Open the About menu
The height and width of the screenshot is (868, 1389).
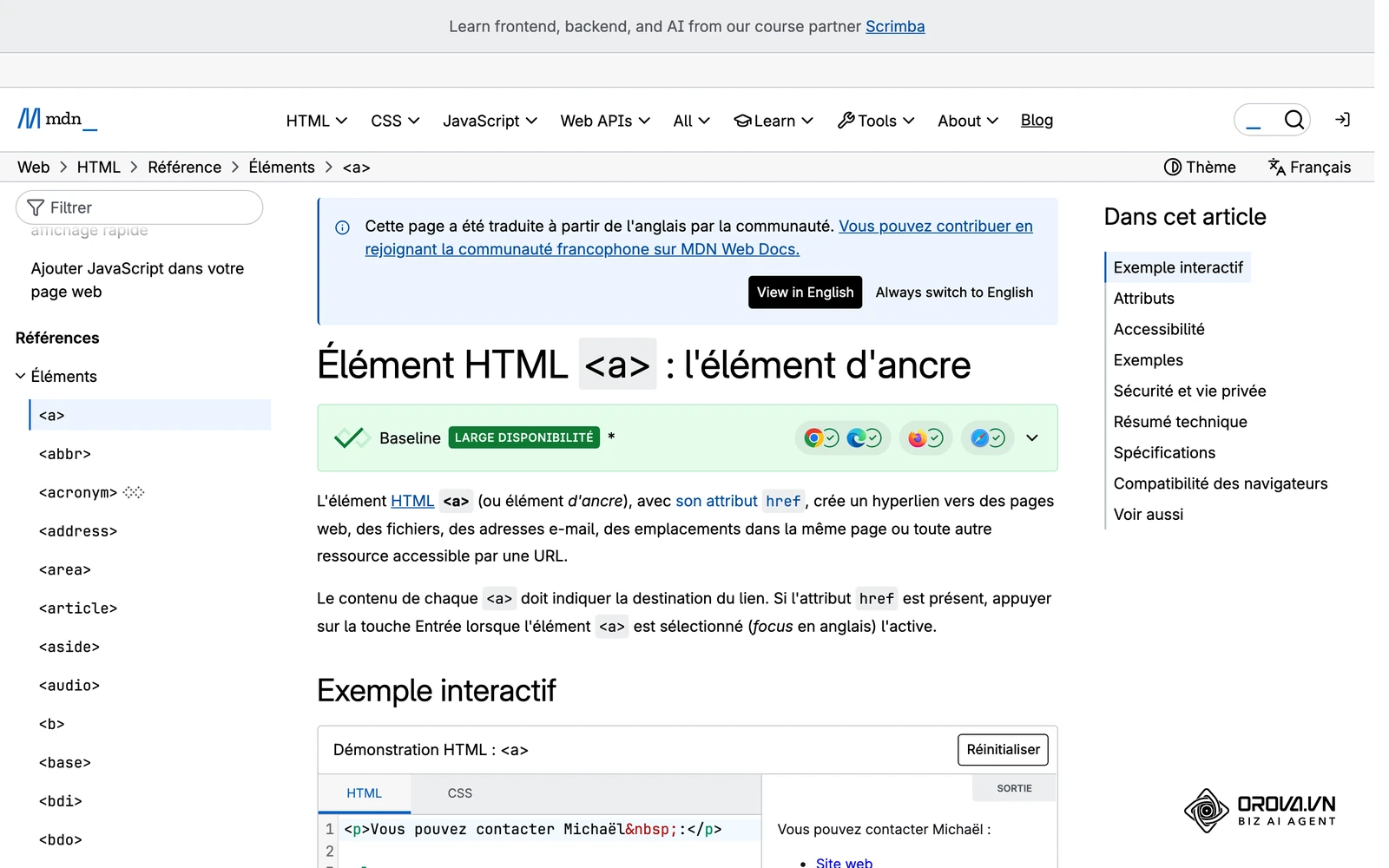pos(968,121)
